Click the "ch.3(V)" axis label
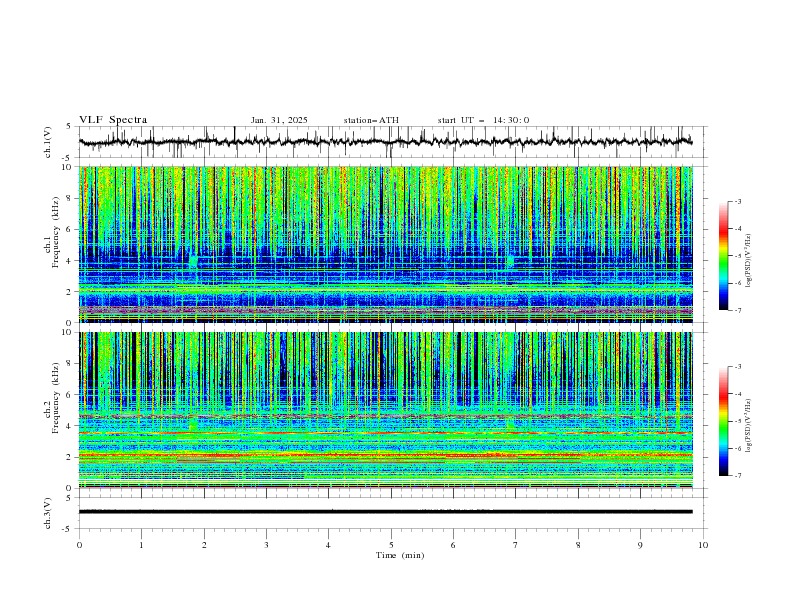Image resolution: width=792 pixels, height=612 pixels. pos(48,513)
